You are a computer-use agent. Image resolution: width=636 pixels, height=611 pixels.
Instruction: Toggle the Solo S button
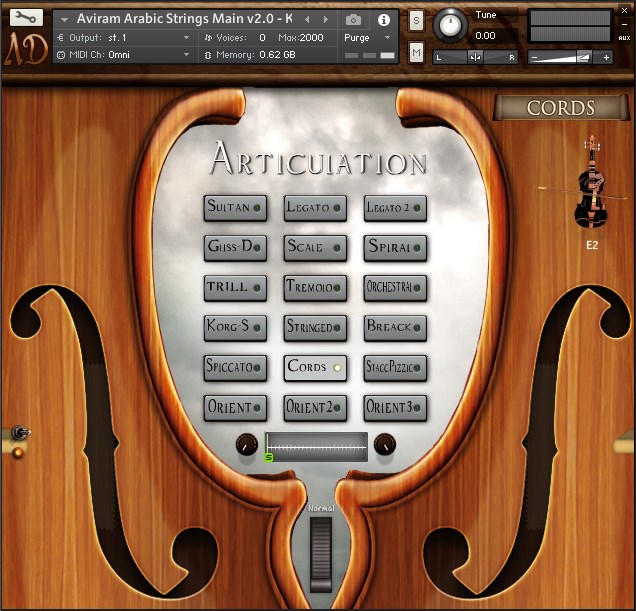(x=416, y=21)
